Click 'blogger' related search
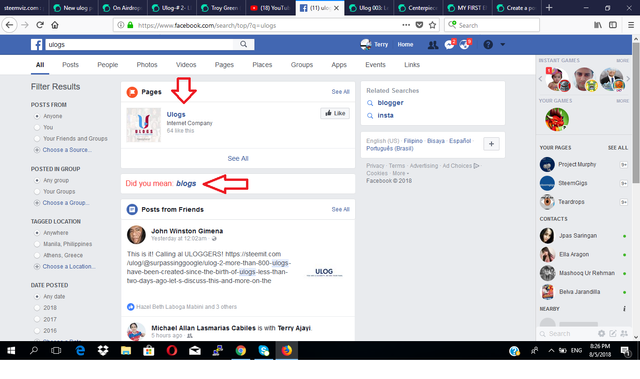The width and height of the screenshot is (640, 379). [390, 103]
